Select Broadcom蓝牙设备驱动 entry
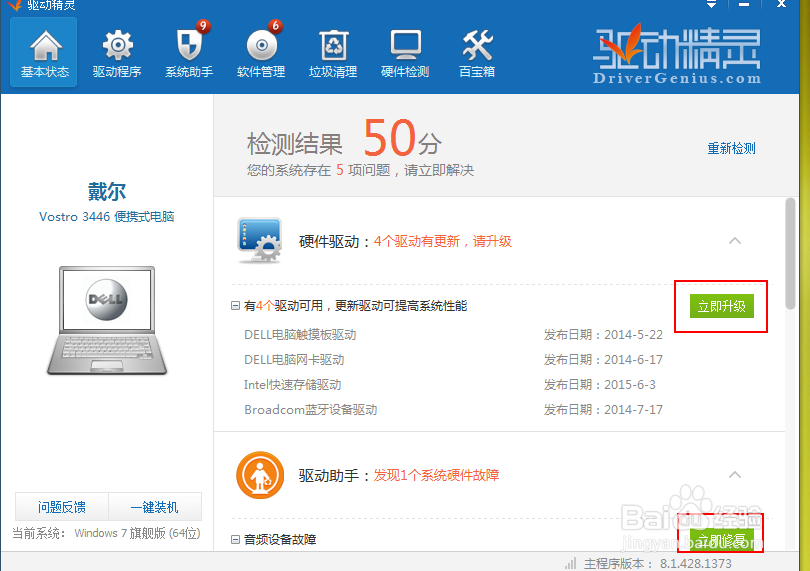This screenshot has width=810, height=571. click(310, 410)
